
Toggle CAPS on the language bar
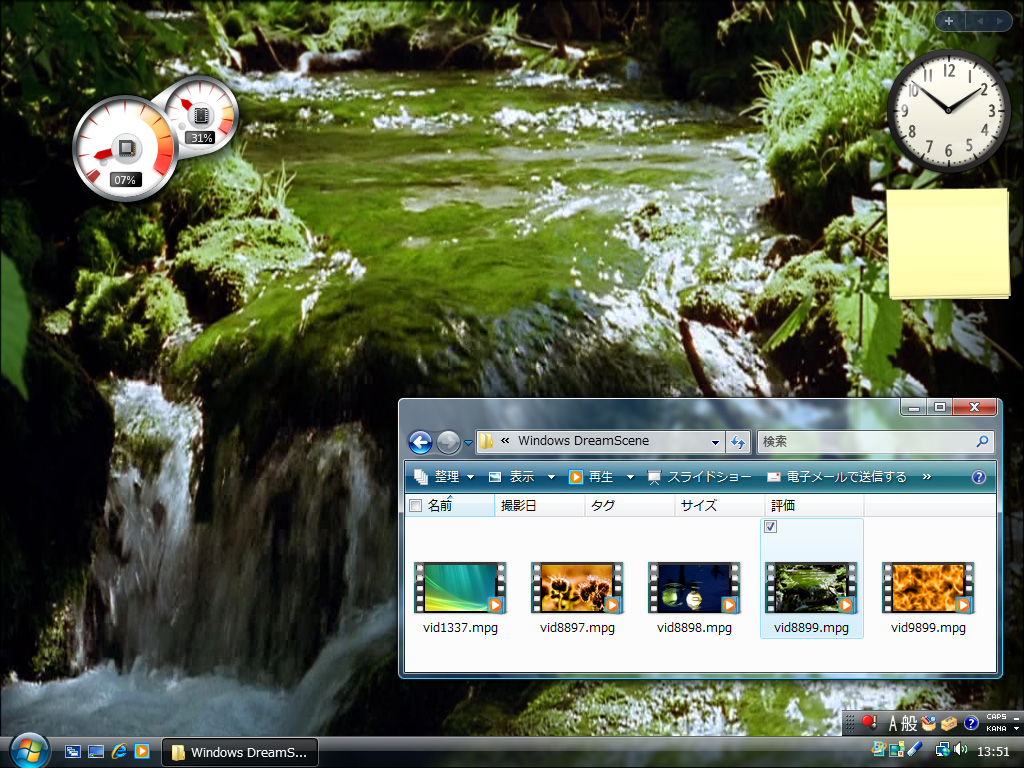pos(996,717)
